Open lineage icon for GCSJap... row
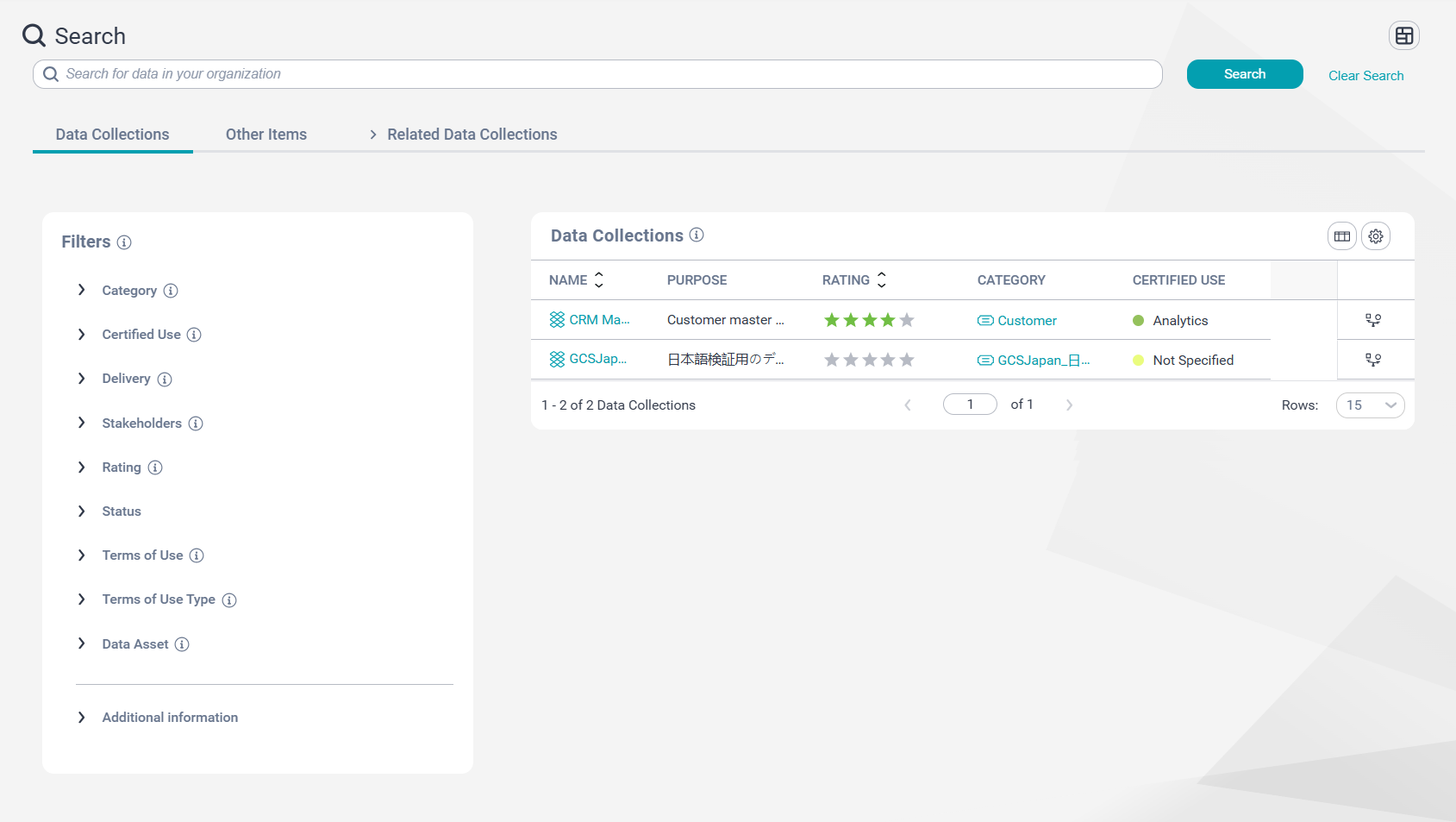The height and width of the screenshot is (822, 1456). tap(1373, 360)
